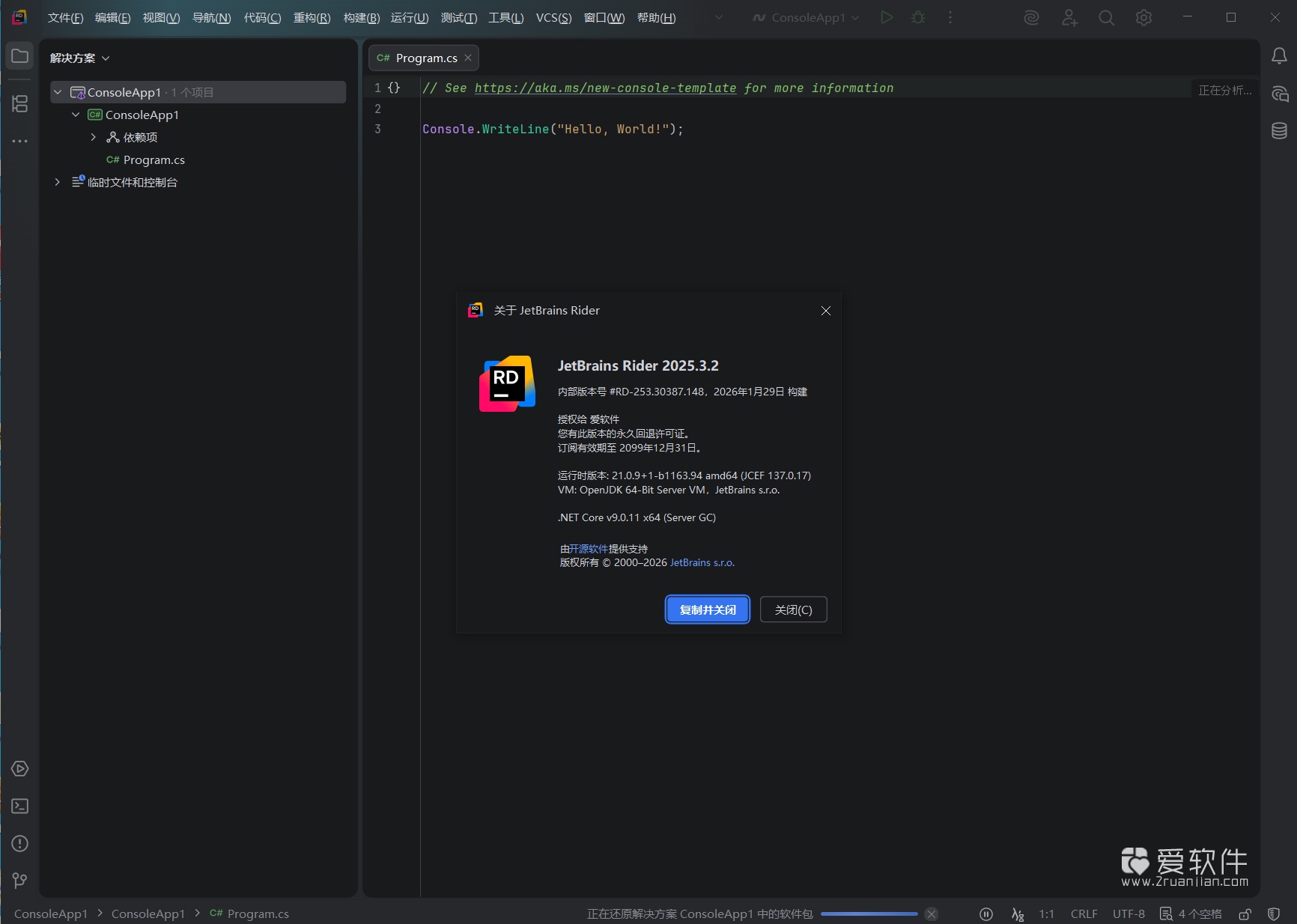The width and height of the screenshot is (1297, 924).
Task: Pause background tasks with pause icon
Action: [985, 914]
